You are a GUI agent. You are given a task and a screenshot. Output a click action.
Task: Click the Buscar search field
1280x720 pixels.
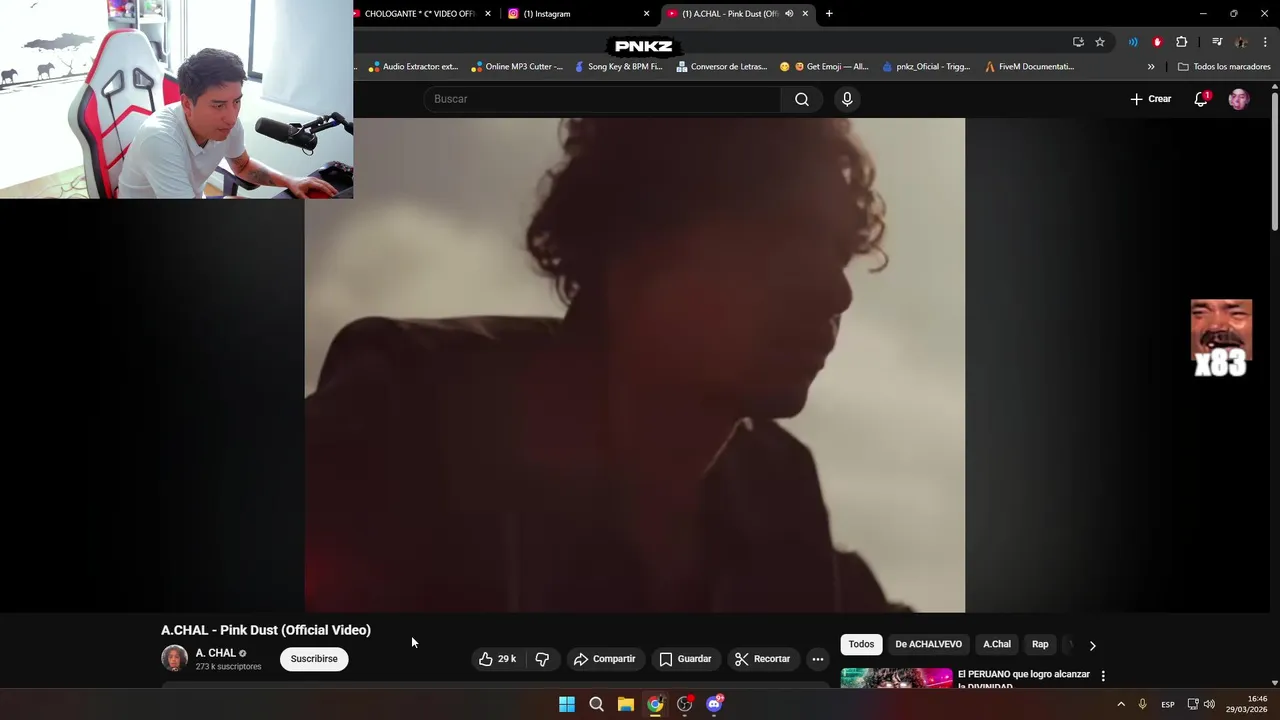point(602,99)
